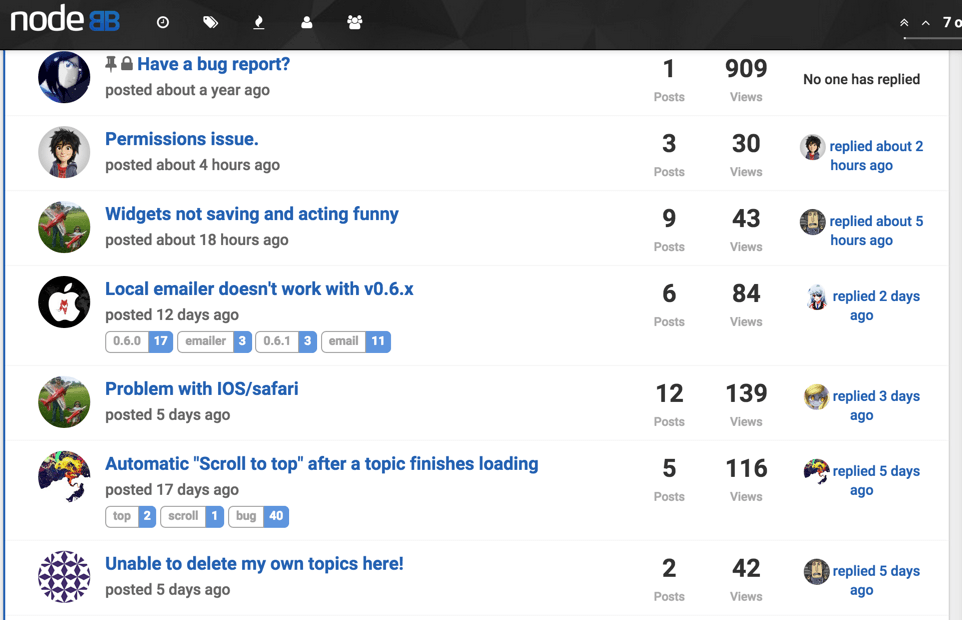Viewport: 962px width, 620px height.
Task: Open the Tags icon in navbar
Action: (210, 22)
